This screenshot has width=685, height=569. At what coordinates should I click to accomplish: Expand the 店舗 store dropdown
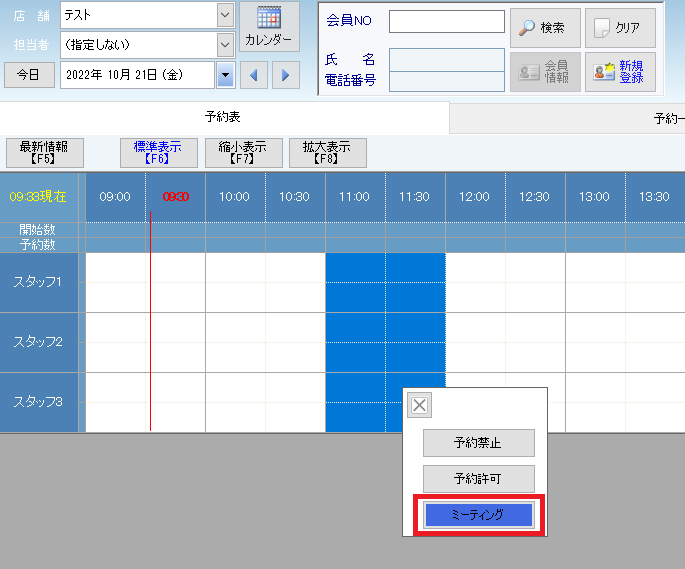[225, 15]
